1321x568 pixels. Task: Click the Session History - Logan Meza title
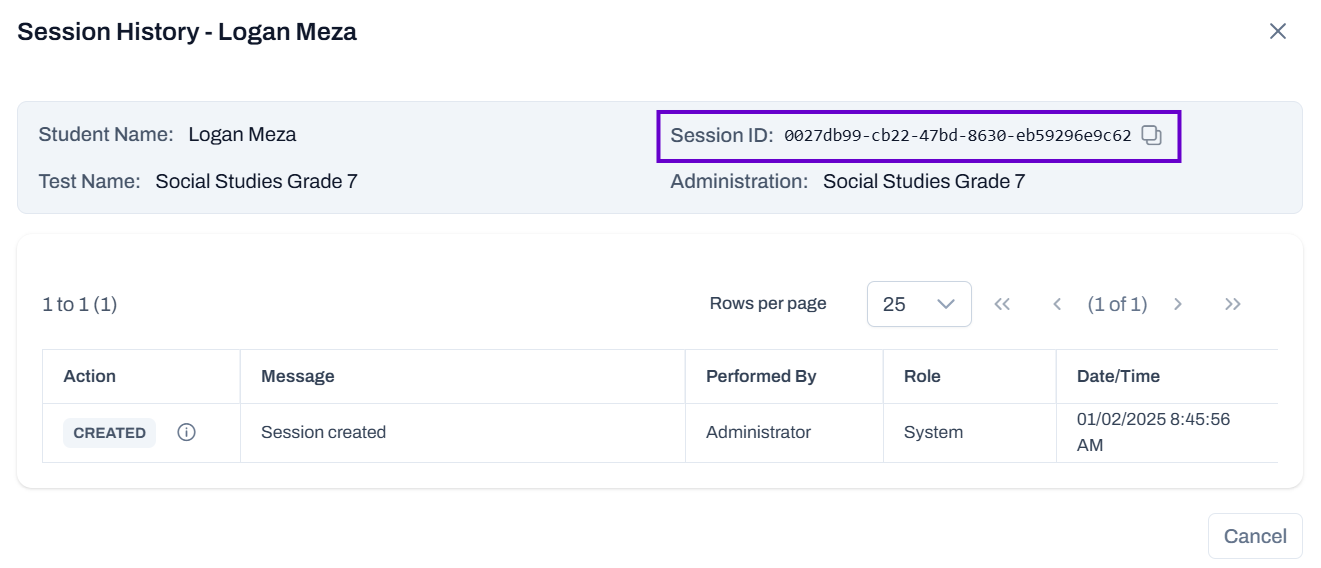pos(187,31)
